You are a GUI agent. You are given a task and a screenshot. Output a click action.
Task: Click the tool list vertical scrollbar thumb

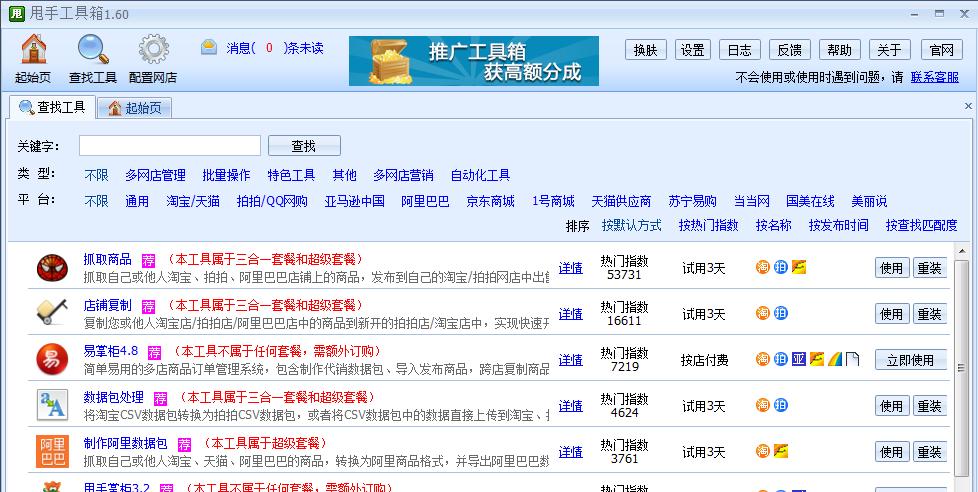pos(961,368)
